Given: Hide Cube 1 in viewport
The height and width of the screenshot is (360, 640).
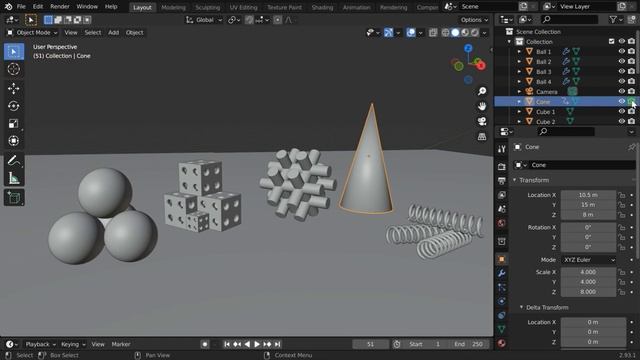Looking at the screenshot, I should click(x=621, y=111).
